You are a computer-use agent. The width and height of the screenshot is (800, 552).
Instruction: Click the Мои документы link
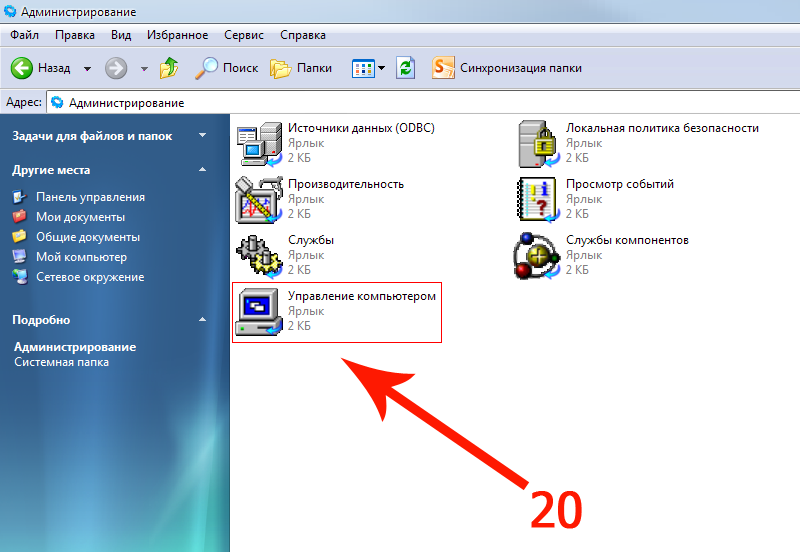pyautogui.click(x=80, y=217)
